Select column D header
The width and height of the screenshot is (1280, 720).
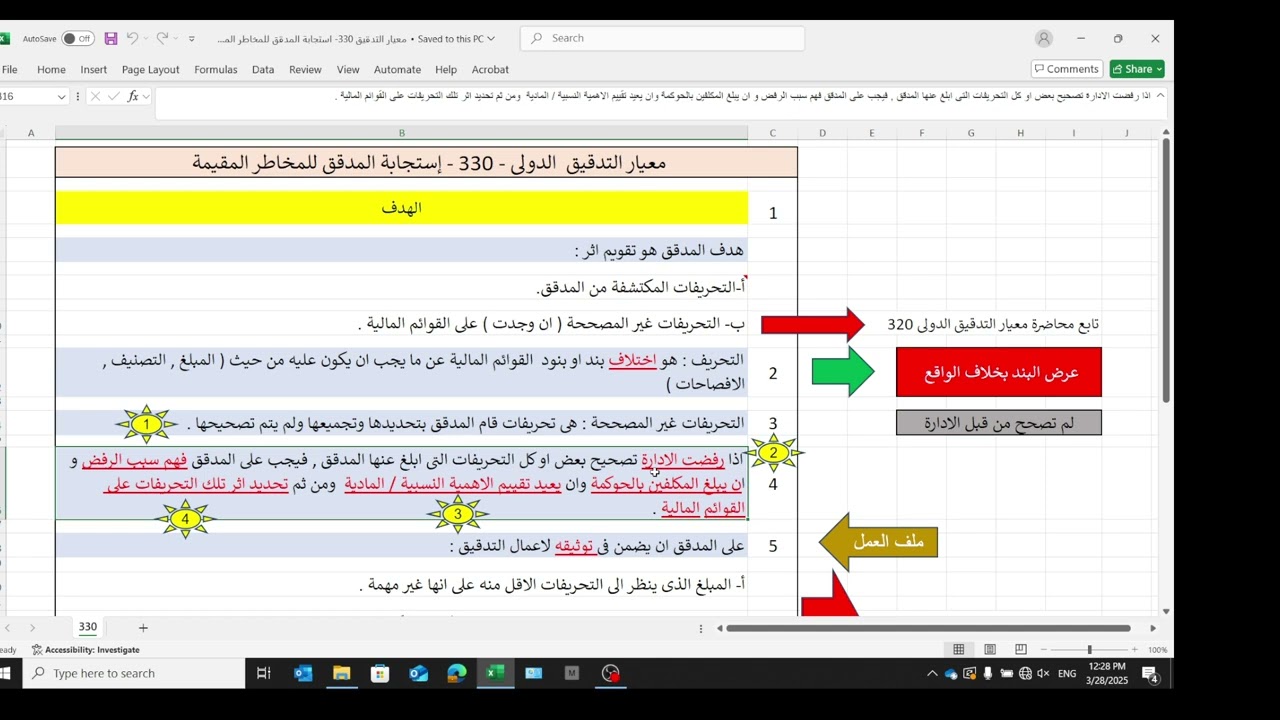click(x=822, y=133)
